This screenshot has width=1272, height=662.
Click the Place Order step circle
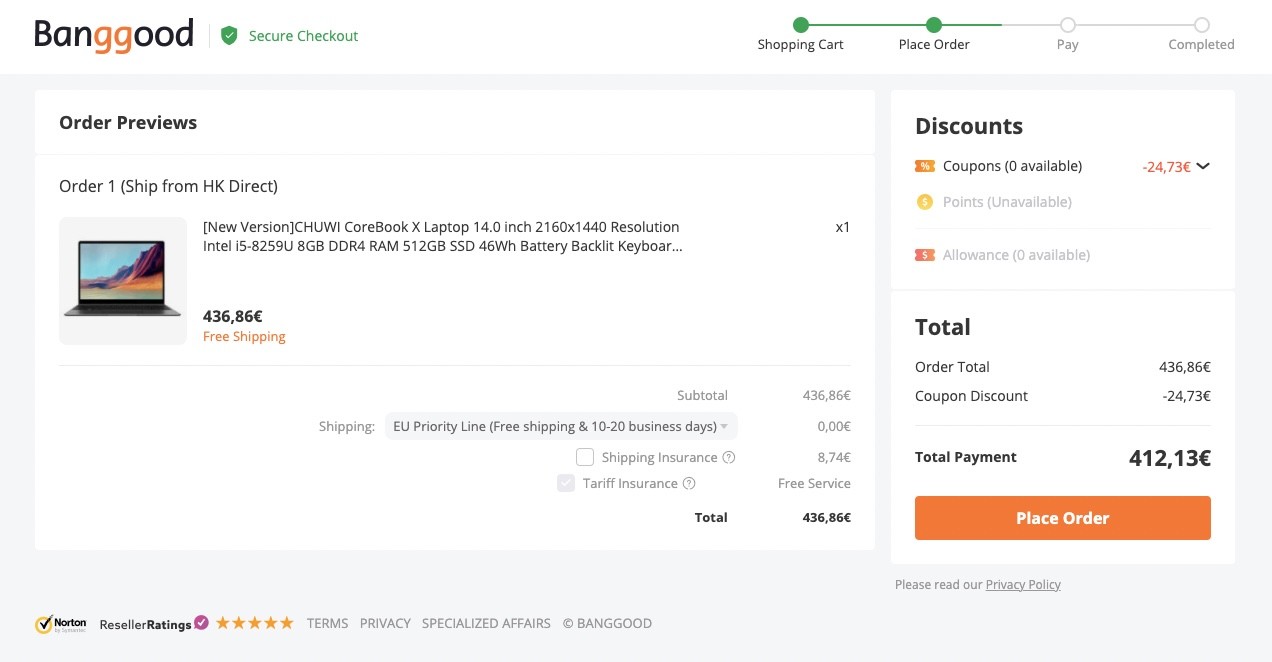(934, 25)
